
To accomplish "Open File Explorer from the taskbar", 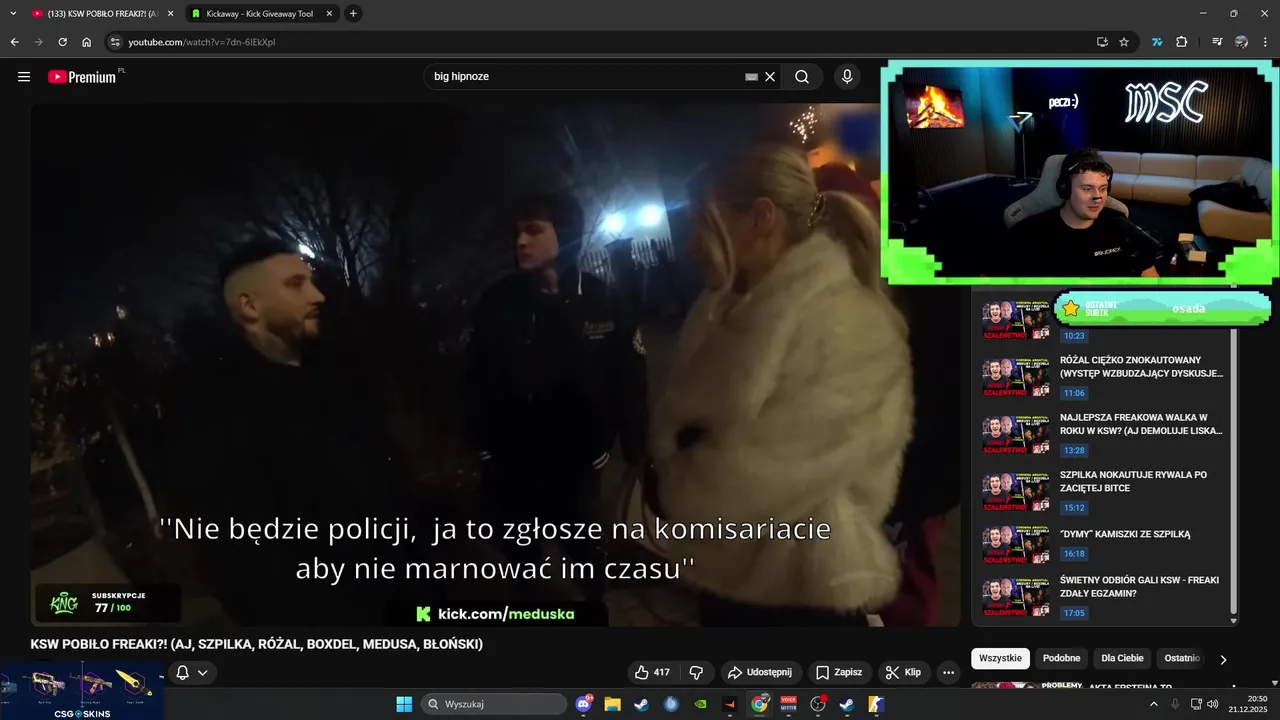I will [x=612, y=704].
